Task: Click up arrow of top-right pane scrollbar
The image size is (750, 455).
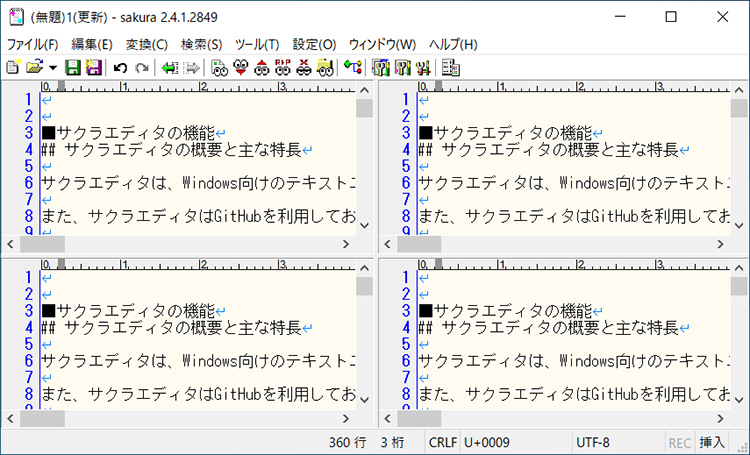Action: pos(739,89)
